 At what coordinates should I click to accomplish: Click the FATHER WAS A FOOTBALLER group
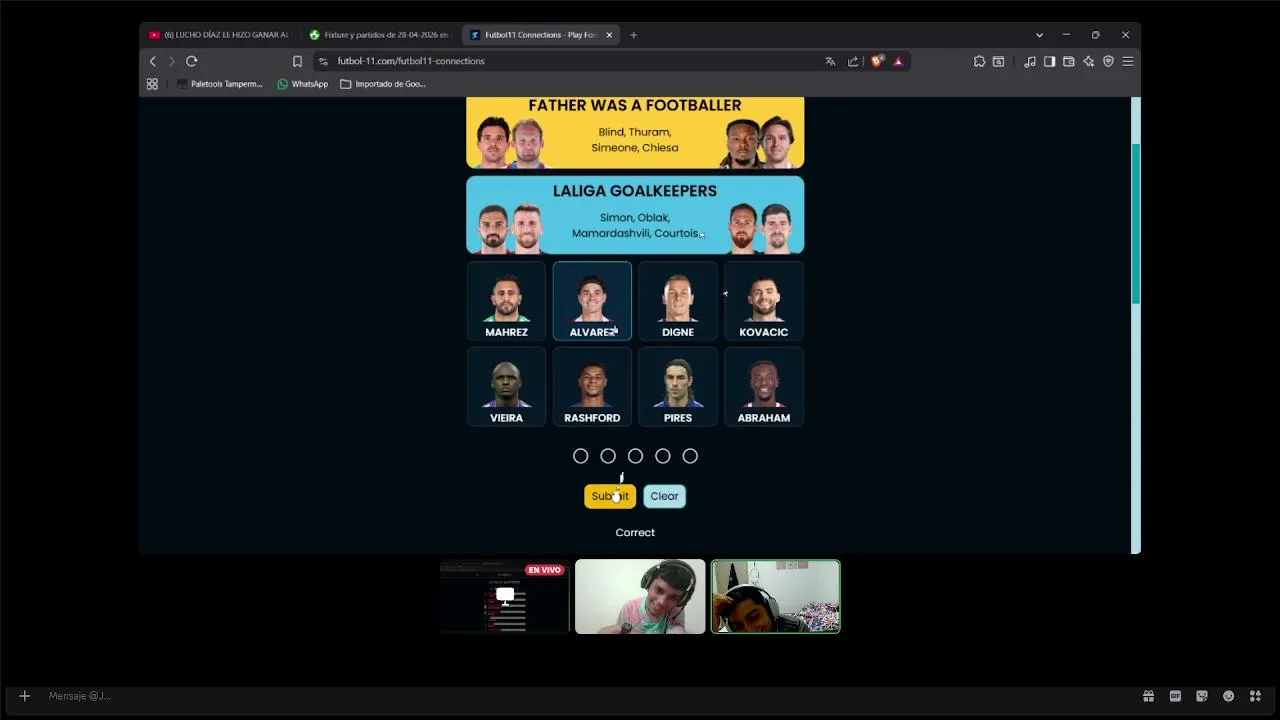(x=635, y=132)
